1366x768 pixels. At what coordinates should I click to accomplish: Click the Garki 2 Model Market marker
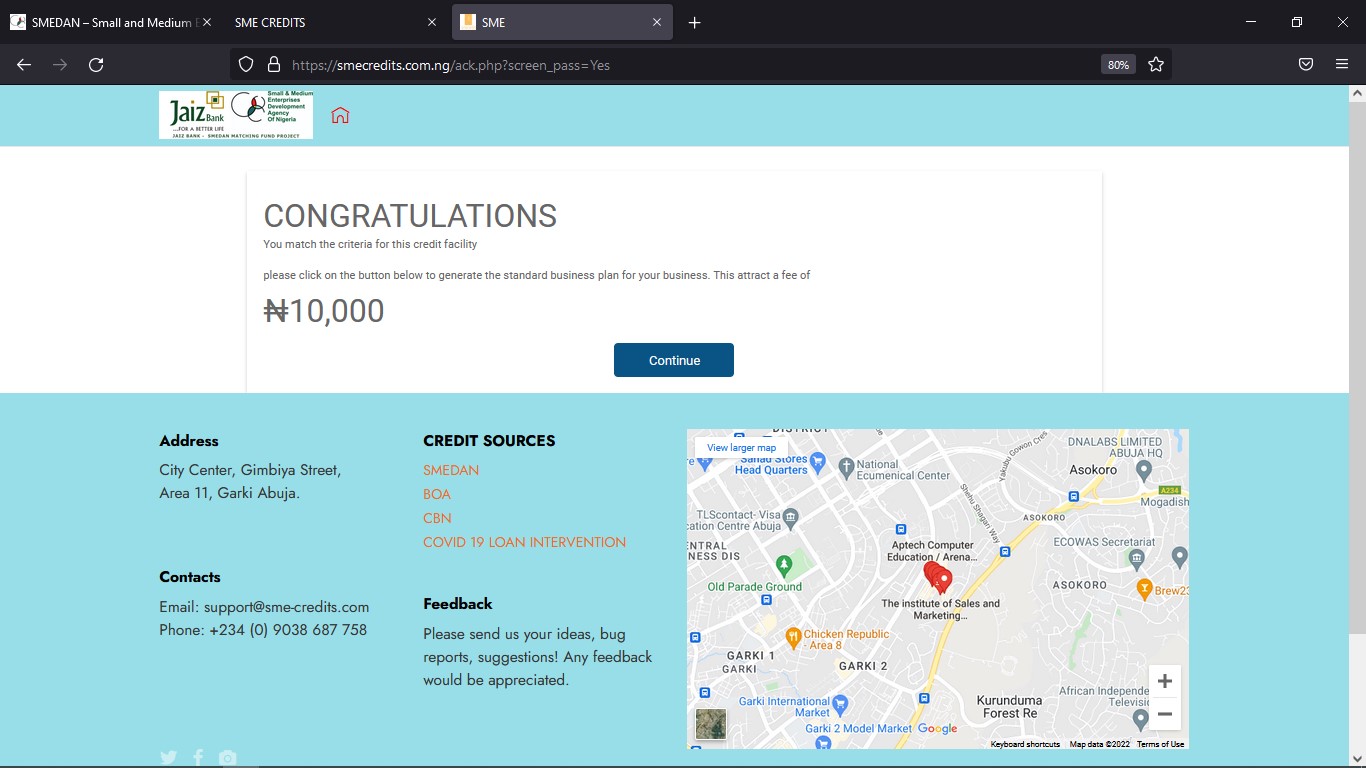point(823,742)
